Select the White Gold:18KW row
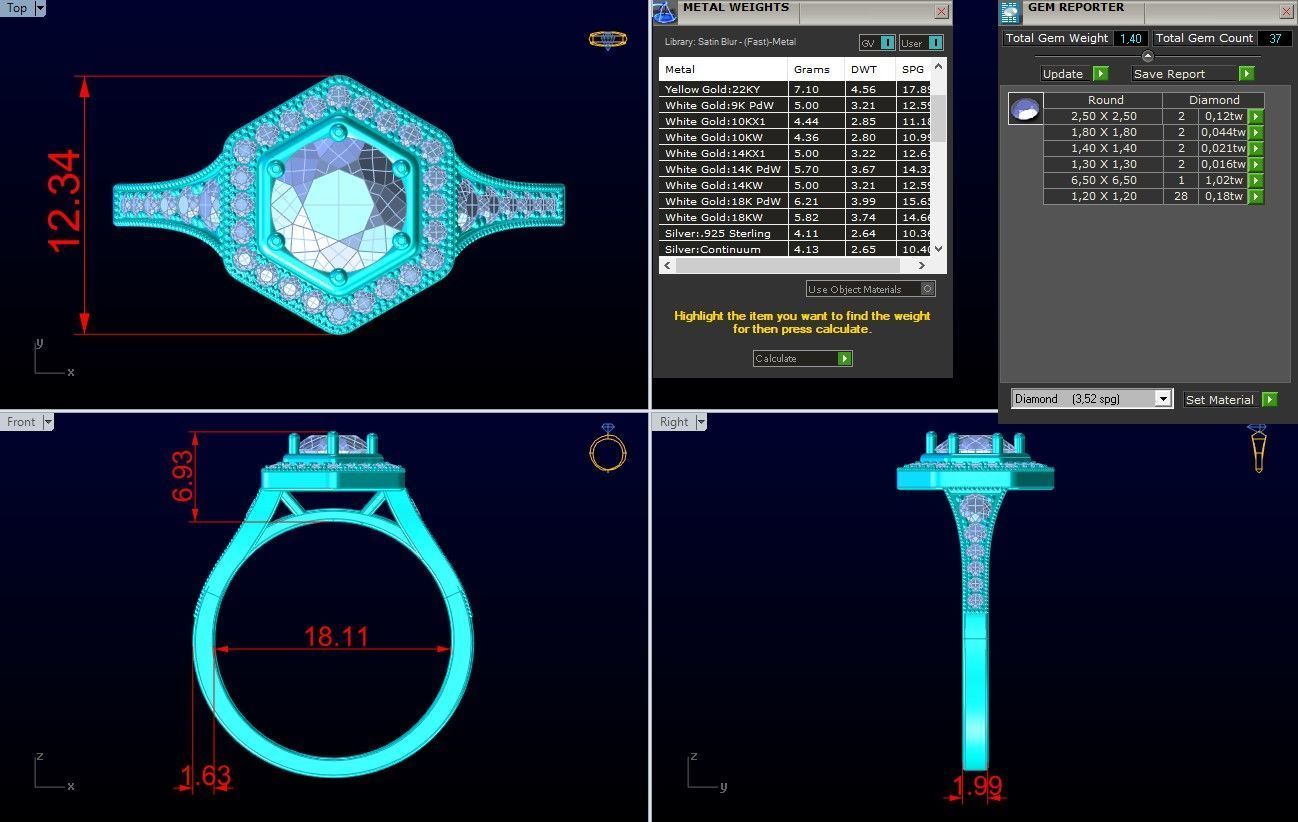The width and height of the screenshot is (1298, 822). point(794,217)
